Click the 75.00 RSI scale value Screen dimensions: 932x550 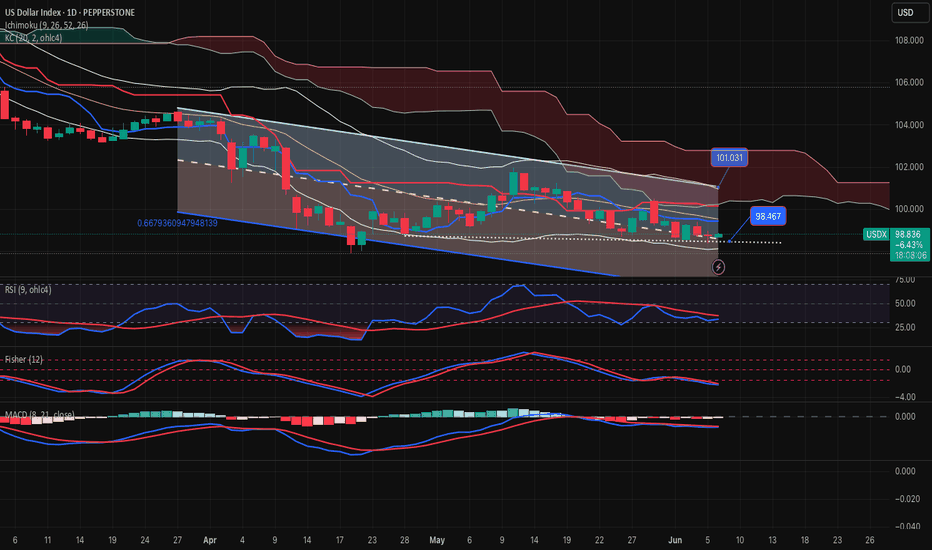pos(905,279)
